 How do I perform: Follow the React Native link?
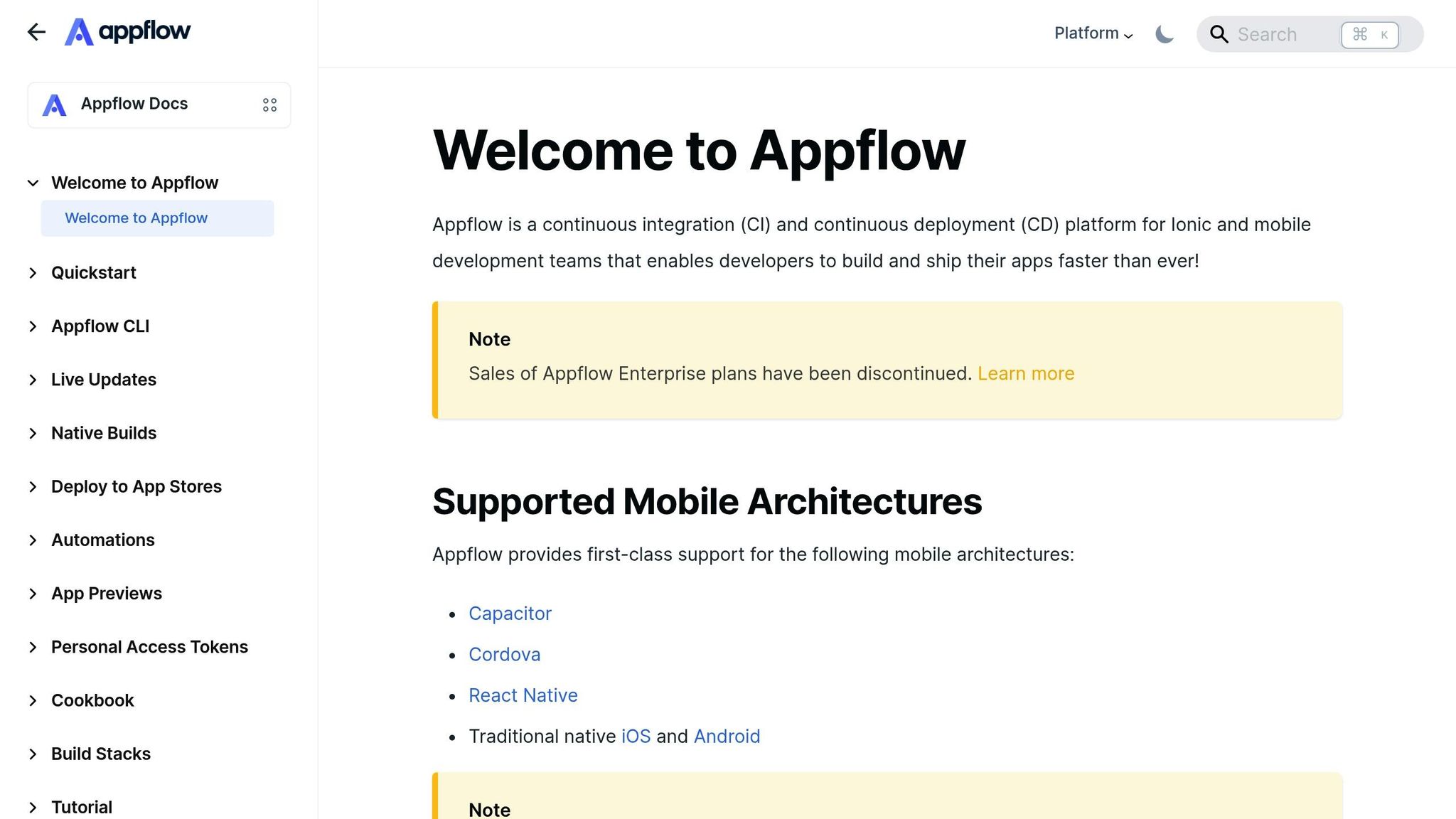coord(523,695)
